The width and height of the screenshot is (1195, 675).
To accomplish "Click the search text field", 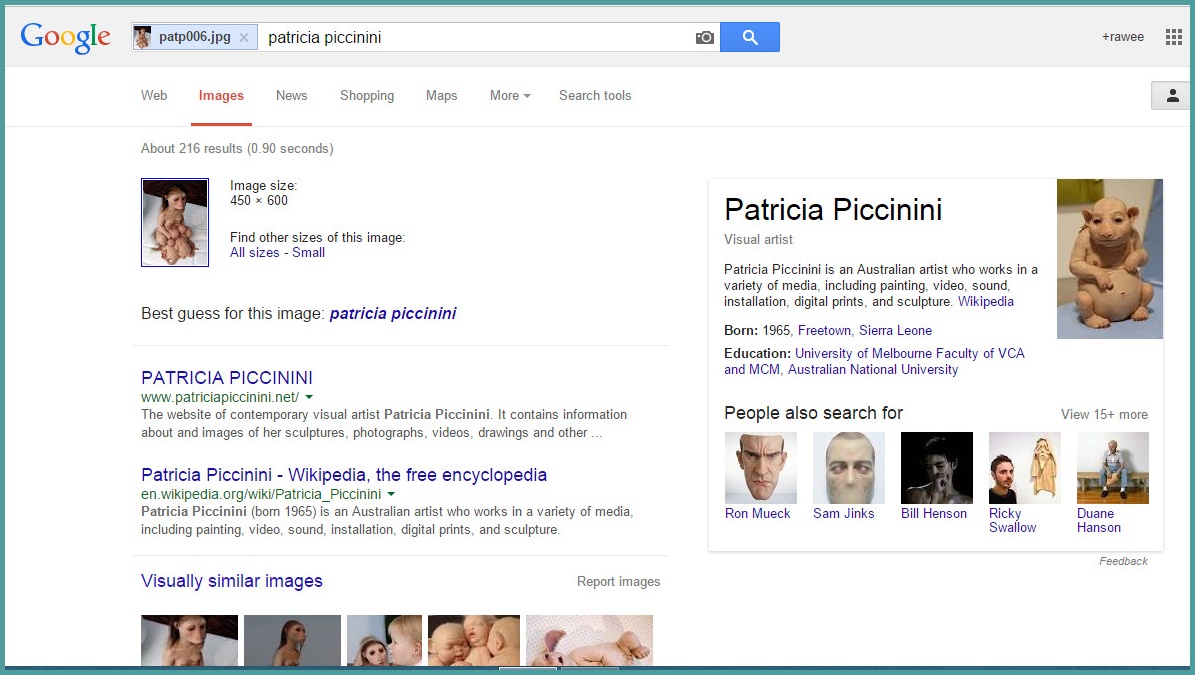I will 476,37.
